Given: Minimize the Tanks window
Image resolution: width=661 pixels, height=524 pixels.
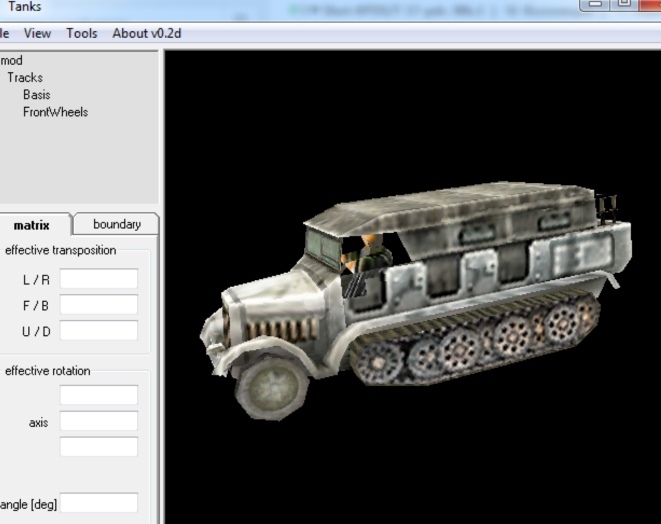Looking at the screenshot, I should 595,4.
